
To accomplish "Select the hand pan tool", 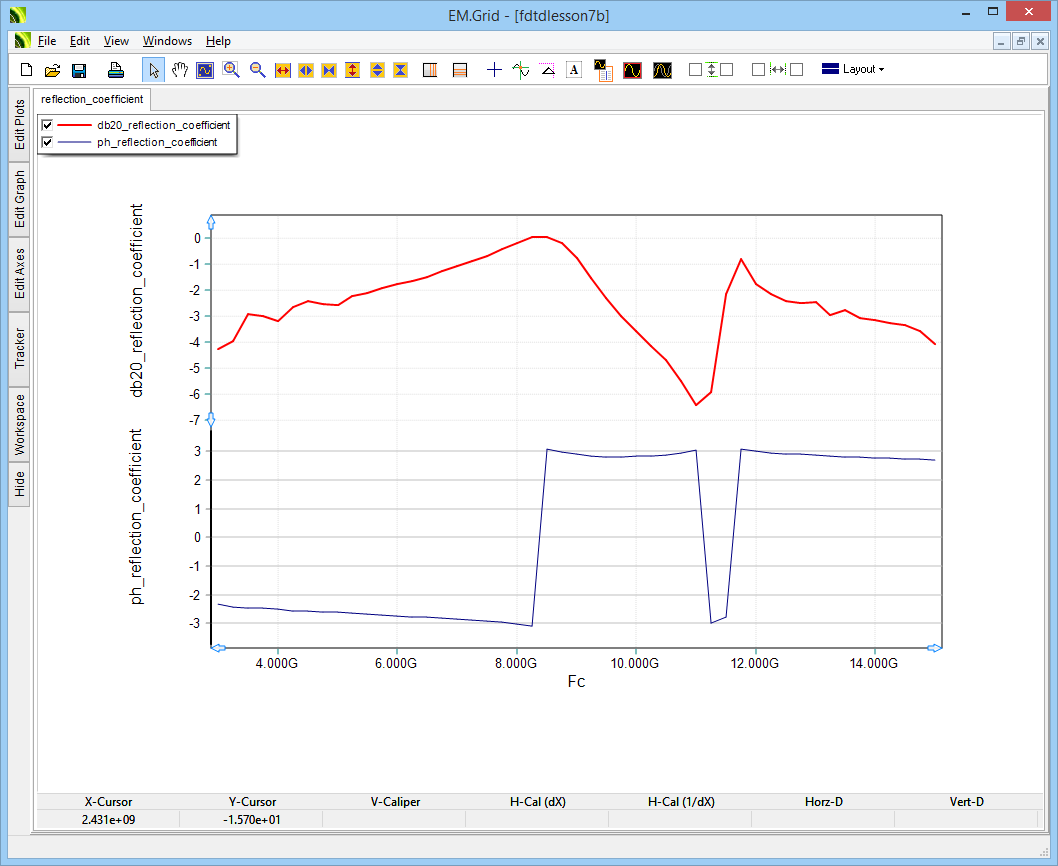I will [180, 70].
